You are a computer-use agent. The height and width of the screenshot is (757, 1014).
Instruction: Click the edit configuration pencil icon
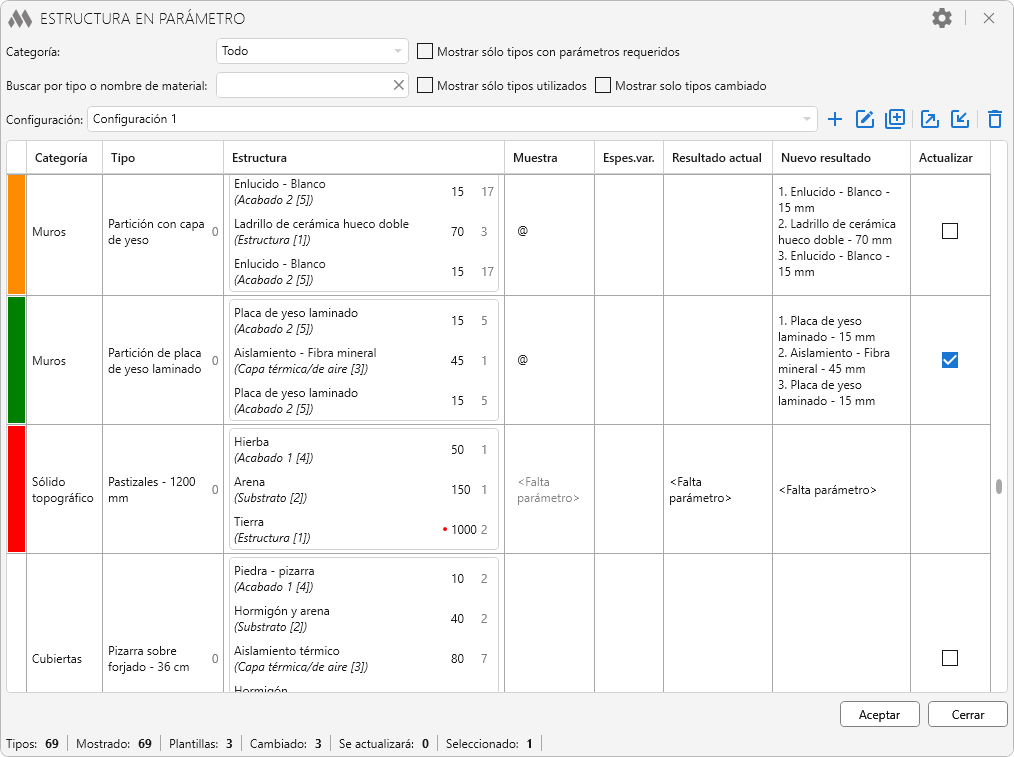pos(865,119)
